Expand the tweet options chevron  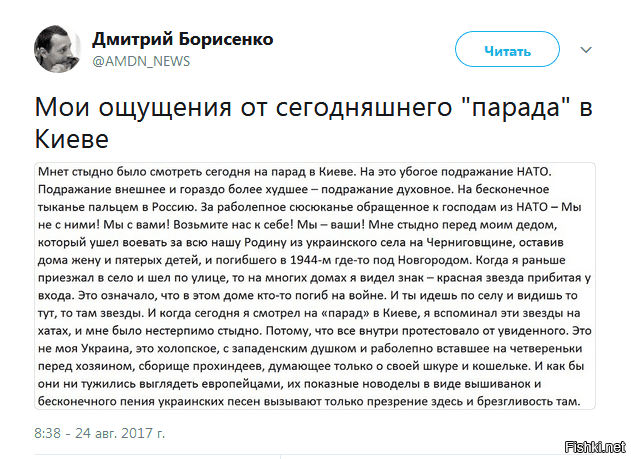[586, 50]
